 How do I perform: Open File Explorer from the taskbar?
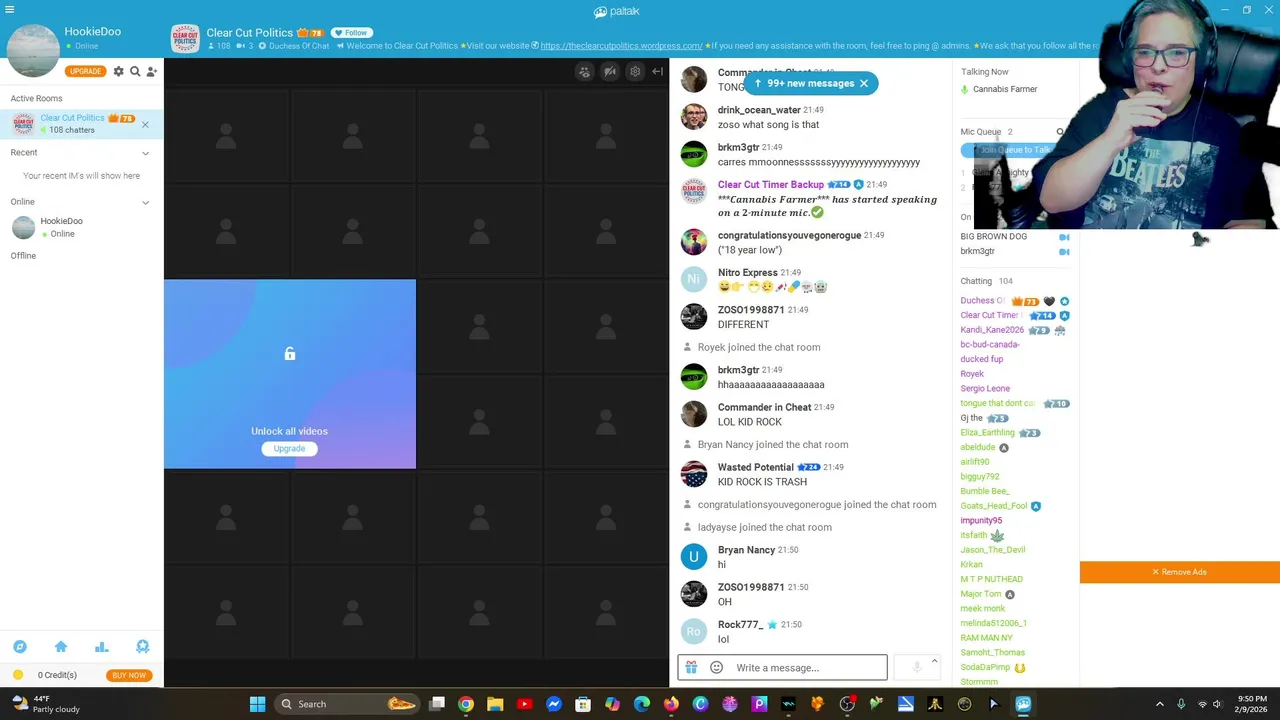tap(495, 704)
